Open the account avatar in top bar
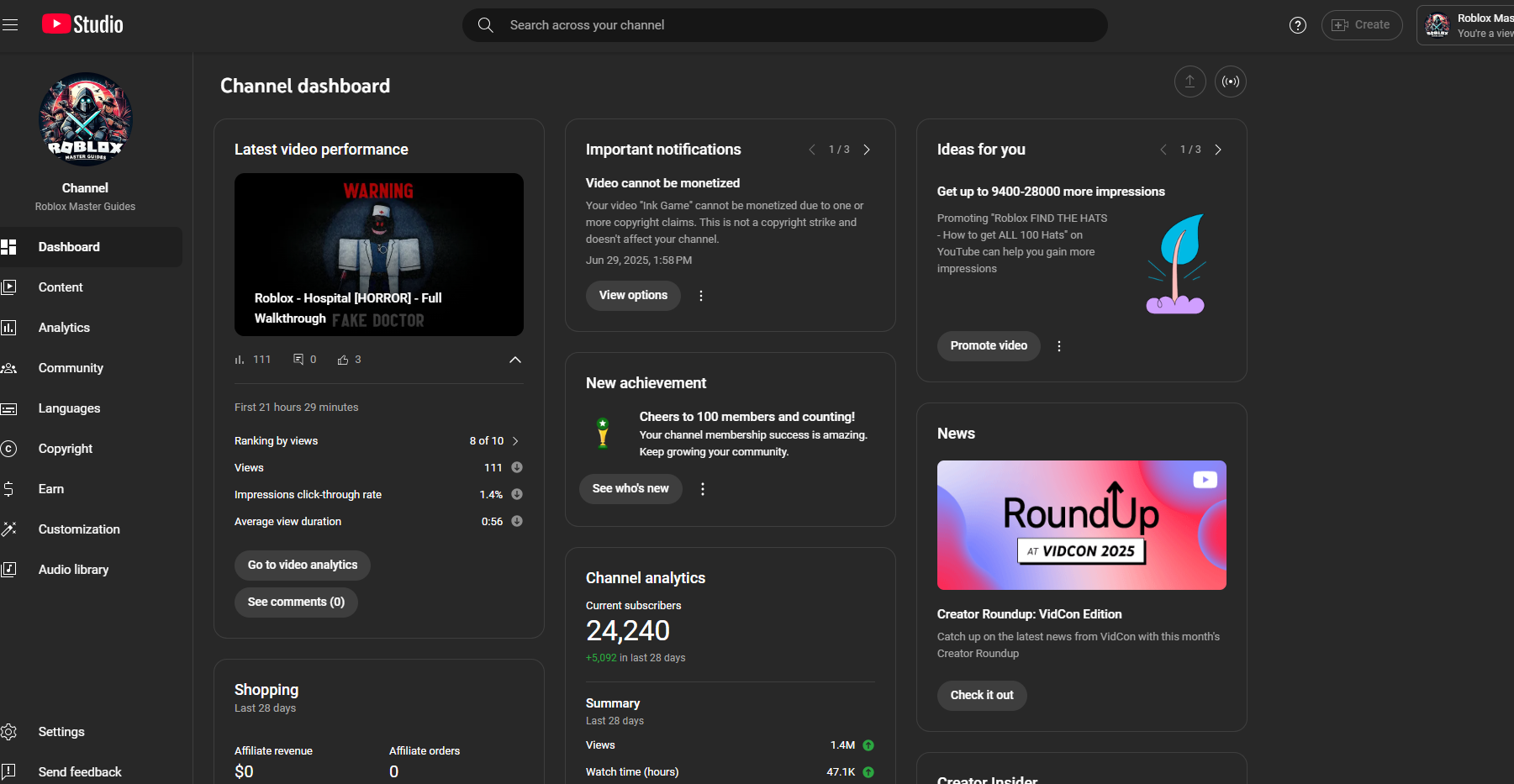The image size is (1514, 784). tap(1438, 25)
